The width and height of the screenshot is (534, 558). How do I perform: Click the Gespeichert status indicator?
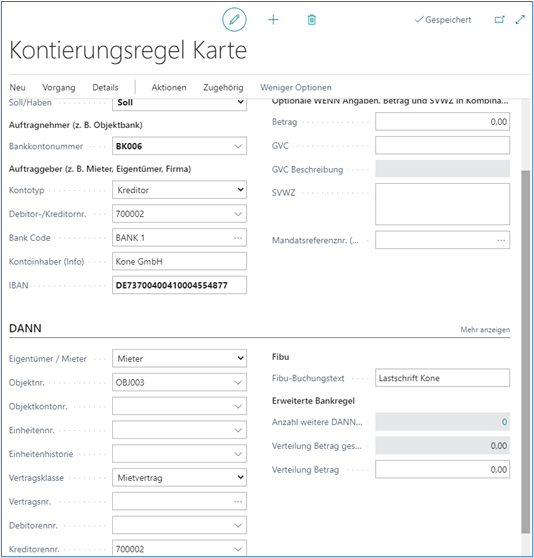pos(443,20)
